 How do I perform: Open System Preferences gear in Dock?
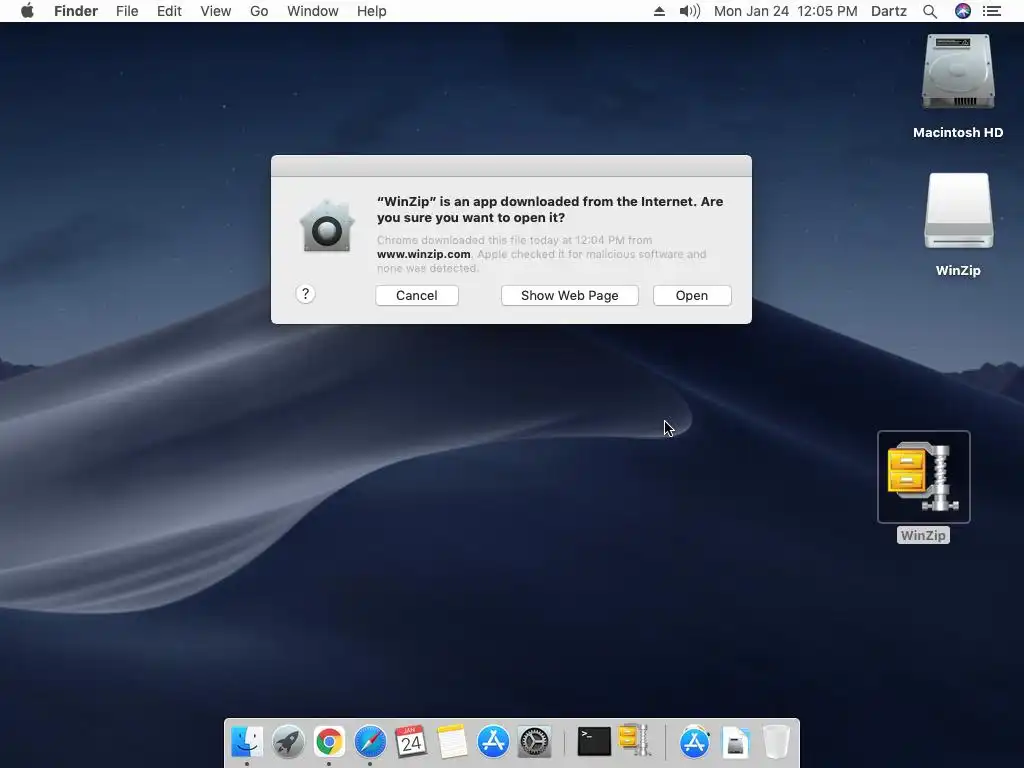(534, 741)
